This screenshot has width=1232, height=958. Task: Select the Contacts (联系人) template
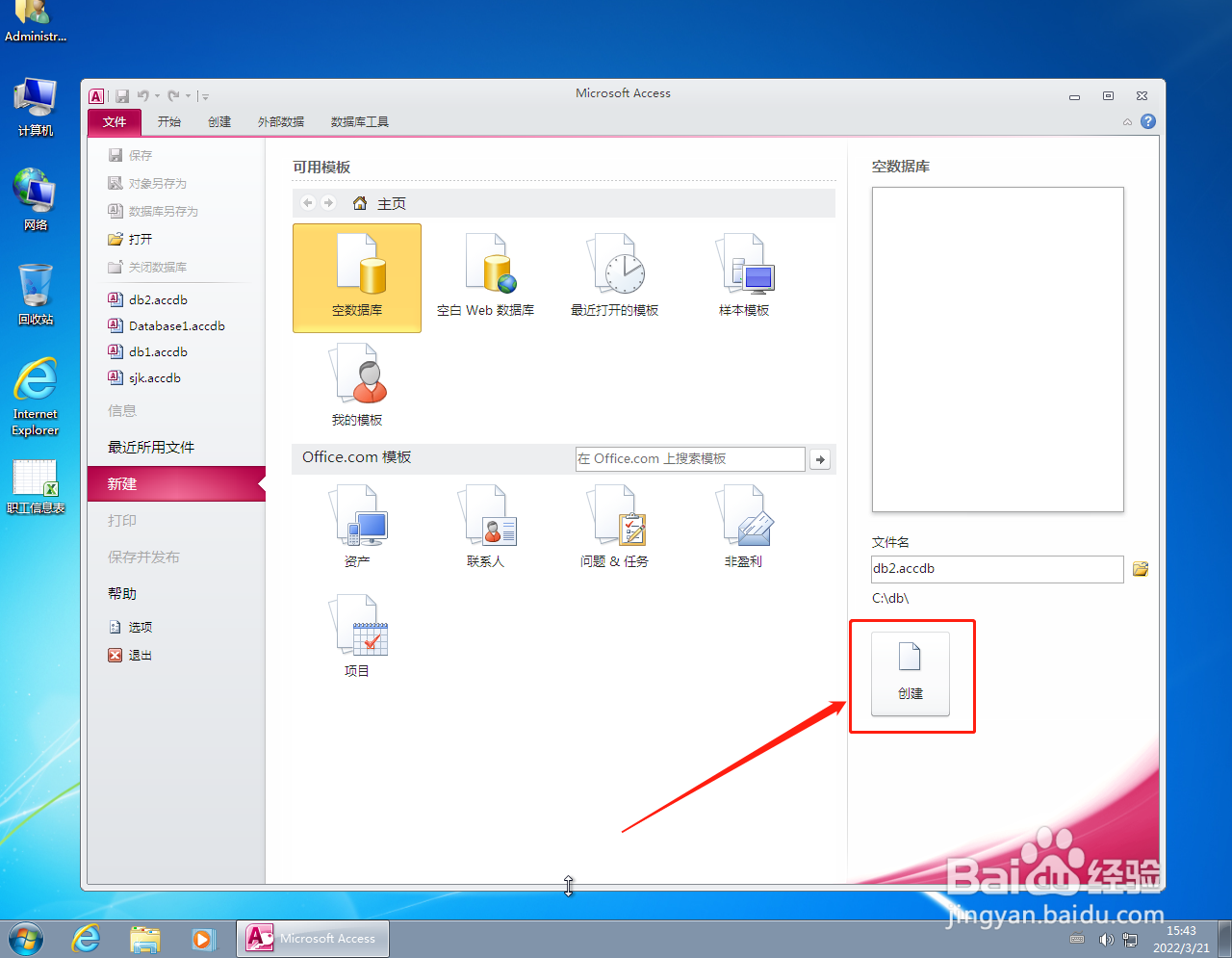485,526
